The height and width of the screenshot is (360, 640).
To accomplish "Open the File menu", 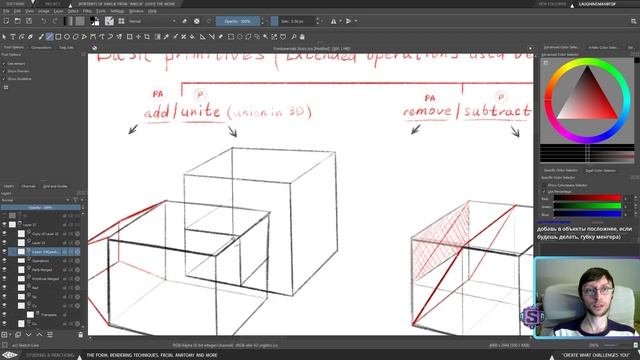I will tap(6, 11).
